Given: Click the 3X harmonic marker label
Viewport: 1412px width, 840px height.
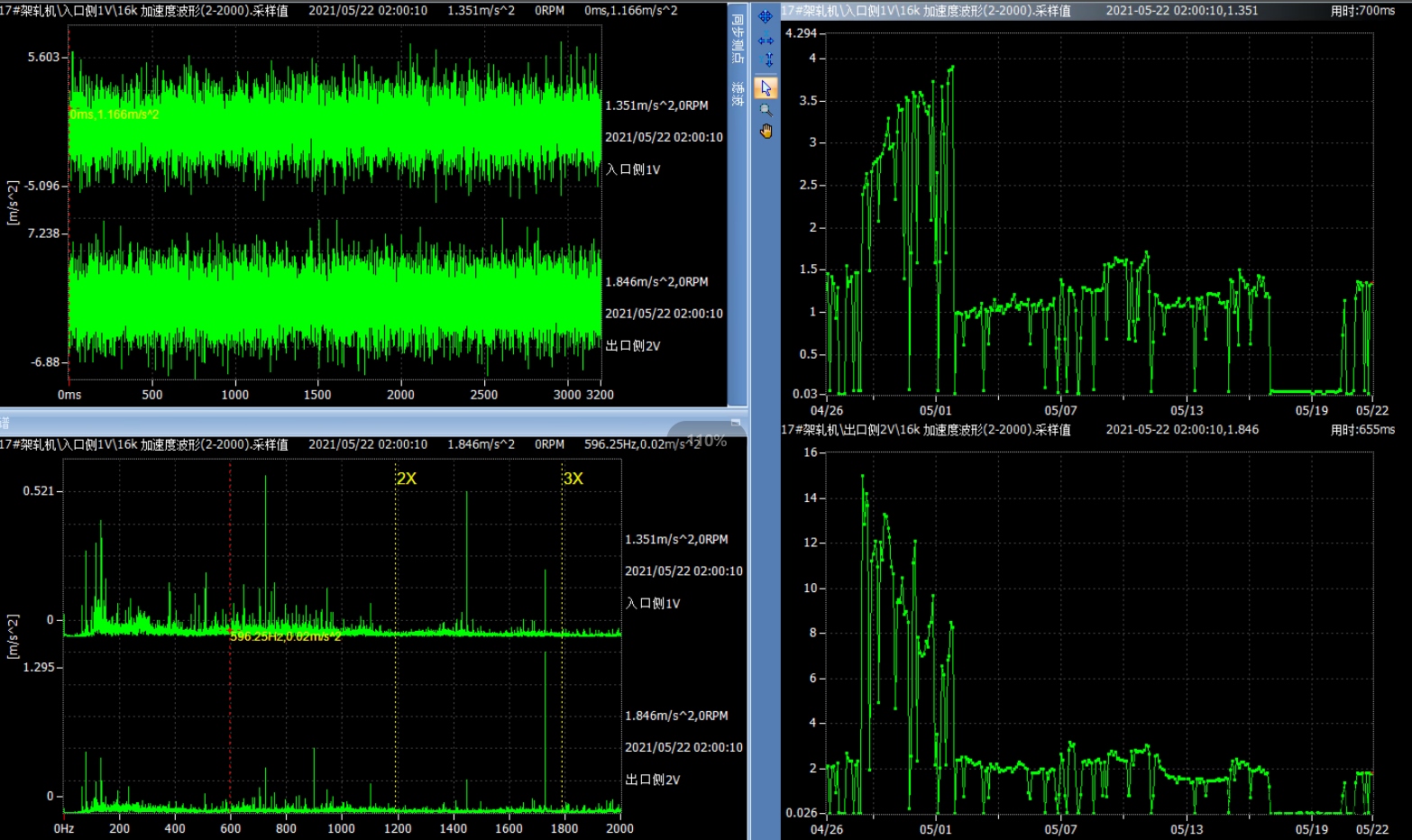Looking at the screenshot, I should pos(573,479).
